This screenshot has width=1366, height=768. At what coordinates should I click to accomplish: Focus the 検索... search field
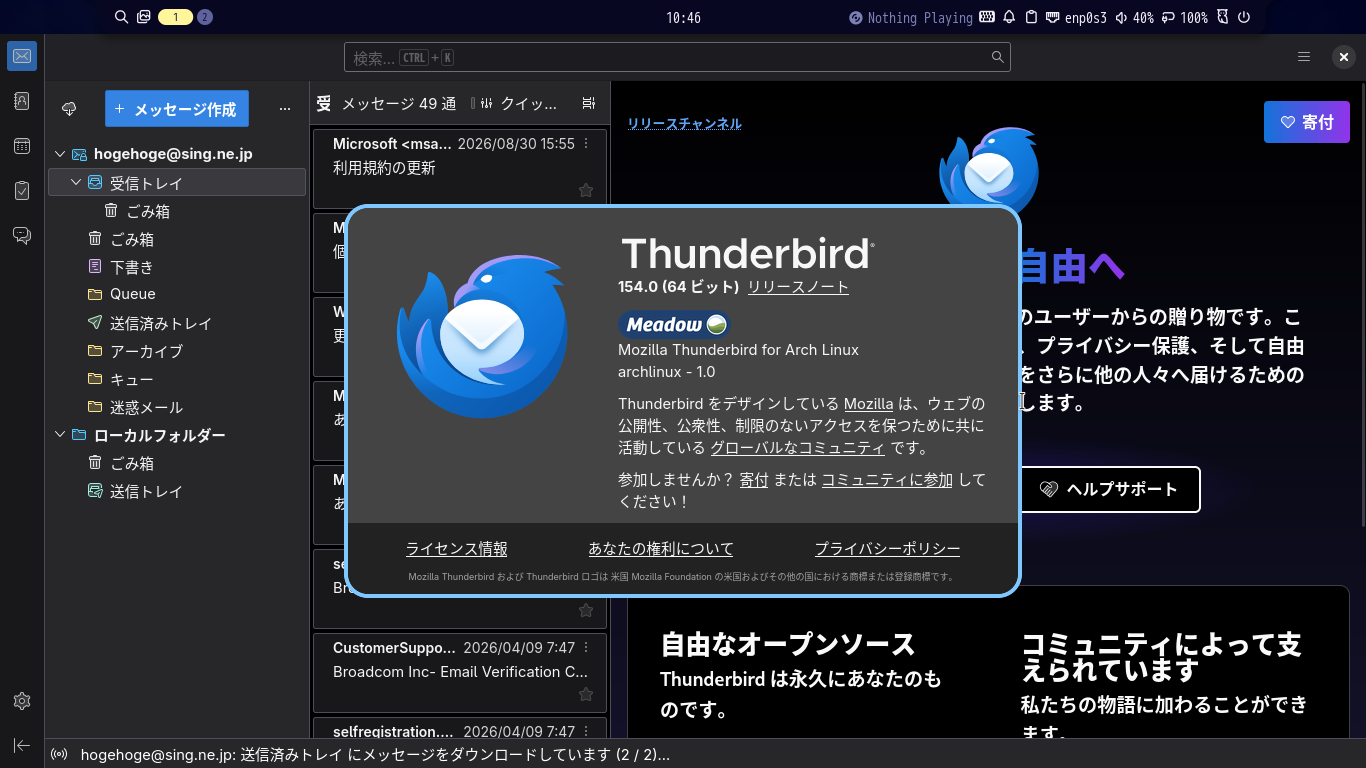tap(677, 57)
